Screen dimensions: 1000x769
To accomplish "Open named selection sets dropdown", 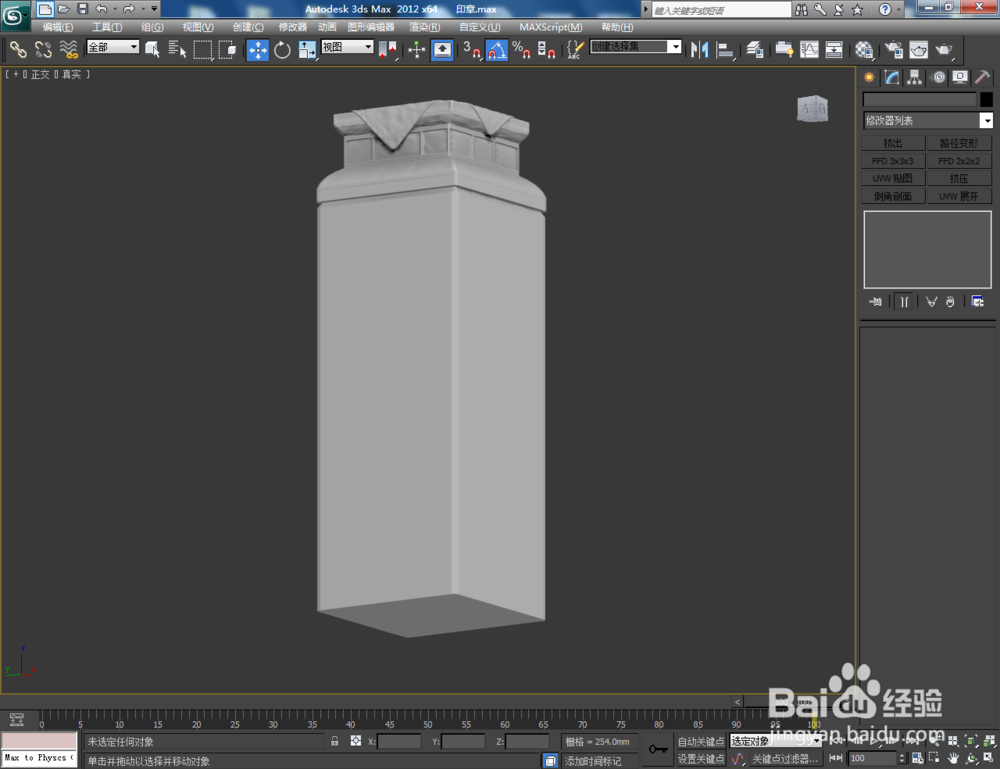I will tap(636, 47).
